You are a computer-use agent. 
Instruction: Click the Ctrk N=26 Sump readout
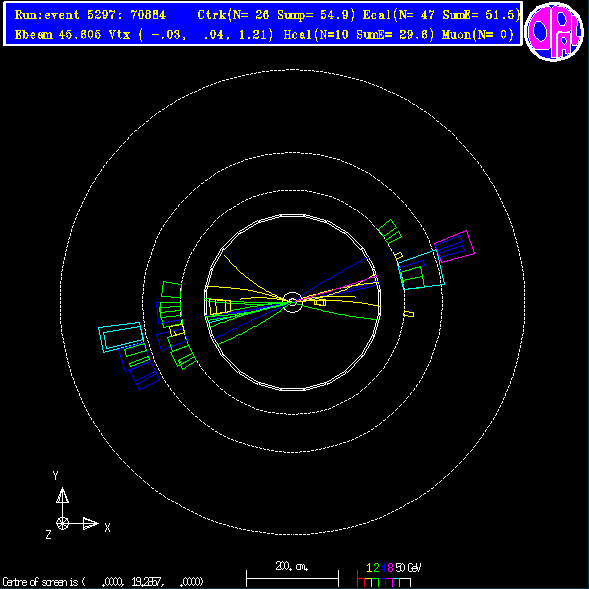click(276, 15)
